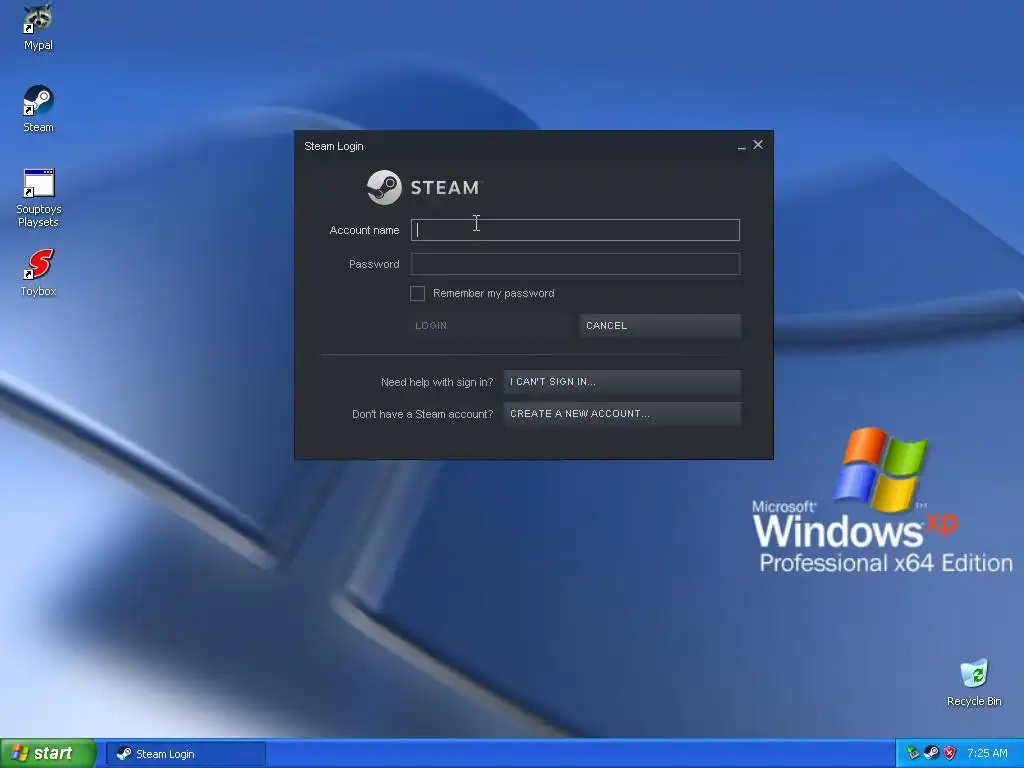Screen dimensions: 1024x768
Task: Select the Steam Login taskbar button
Action: (185, 754)
